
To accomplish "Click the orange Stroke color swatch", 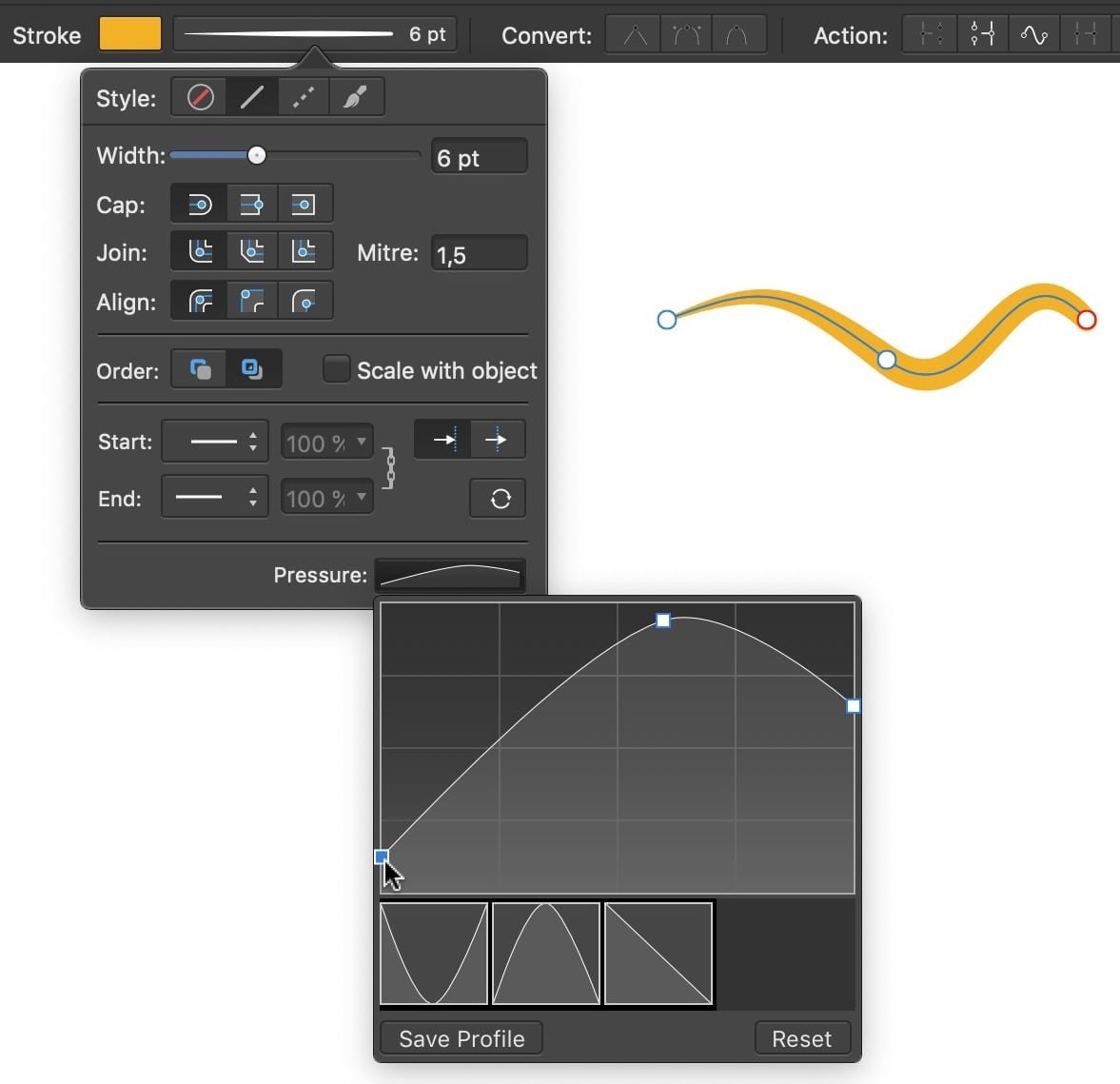I will 129,32.
